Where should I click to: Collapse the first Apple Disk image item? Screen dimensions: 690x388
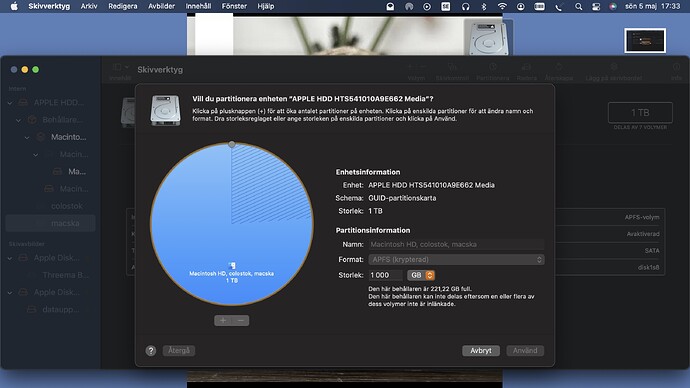[x=10, y=258]
